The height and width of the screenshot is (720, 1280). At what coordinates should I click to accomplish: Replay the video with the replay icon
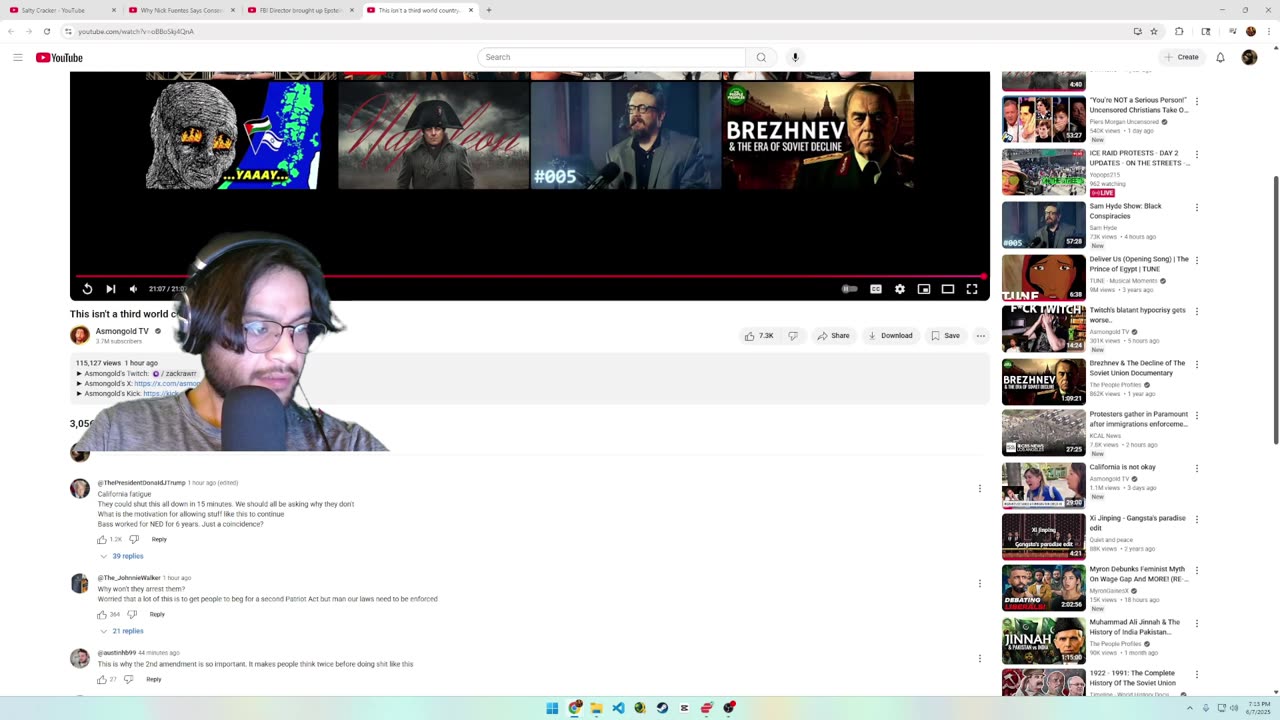coord(87,289)
